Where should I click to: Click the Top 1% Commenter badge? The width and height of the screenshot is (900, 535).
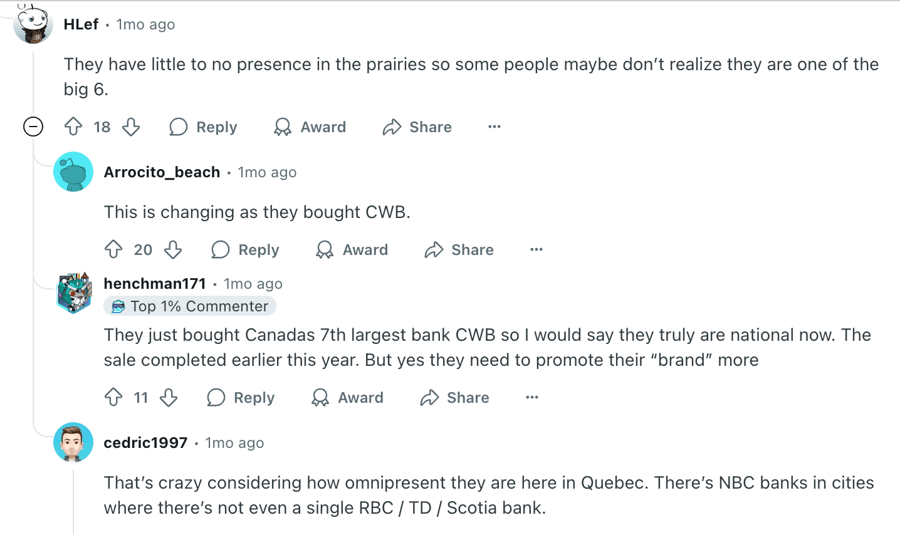189,306
